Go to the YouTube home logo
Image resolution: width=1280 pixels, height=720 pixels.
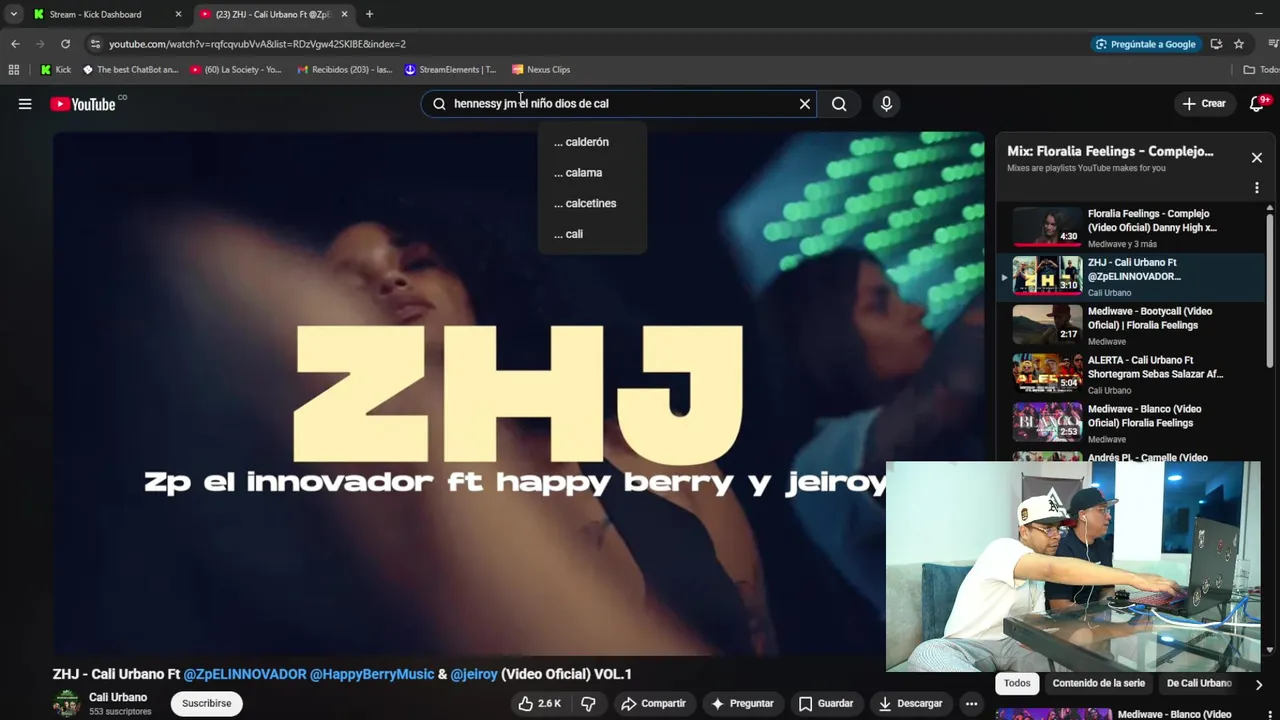click(x=83, y=104)
